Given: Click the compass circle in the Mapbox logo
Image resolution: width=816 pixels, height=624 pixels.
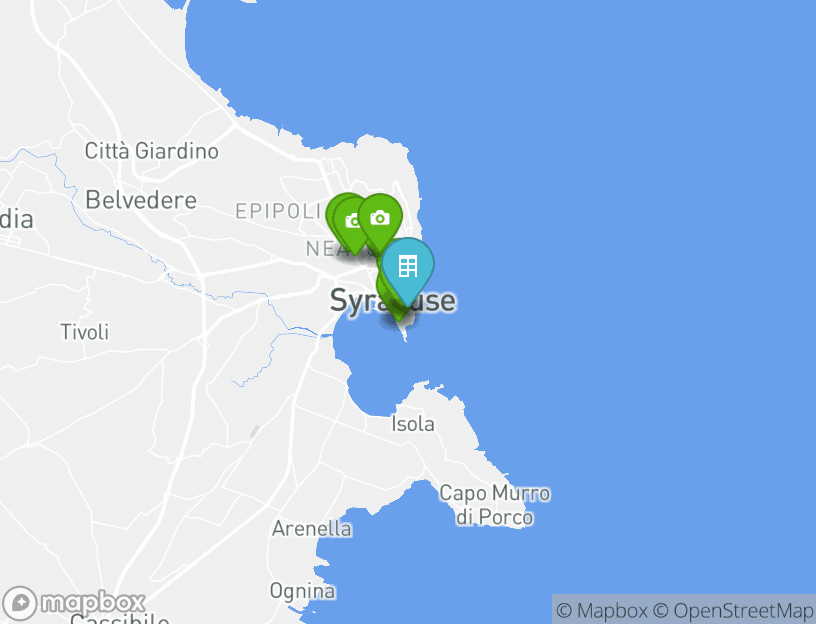Looking at the screenshot, I should coord(20,603).
